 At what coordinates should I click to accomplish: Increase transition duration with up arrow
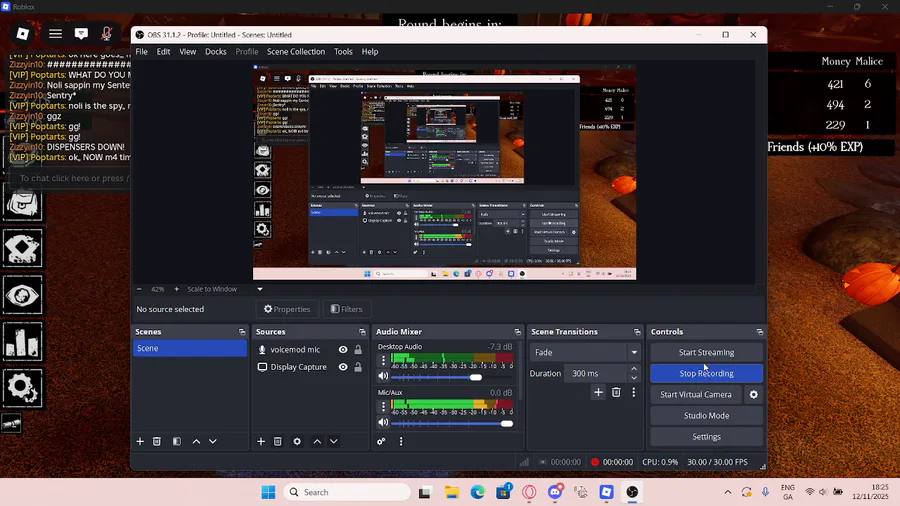pyautogui.click(x=634, y=369)
